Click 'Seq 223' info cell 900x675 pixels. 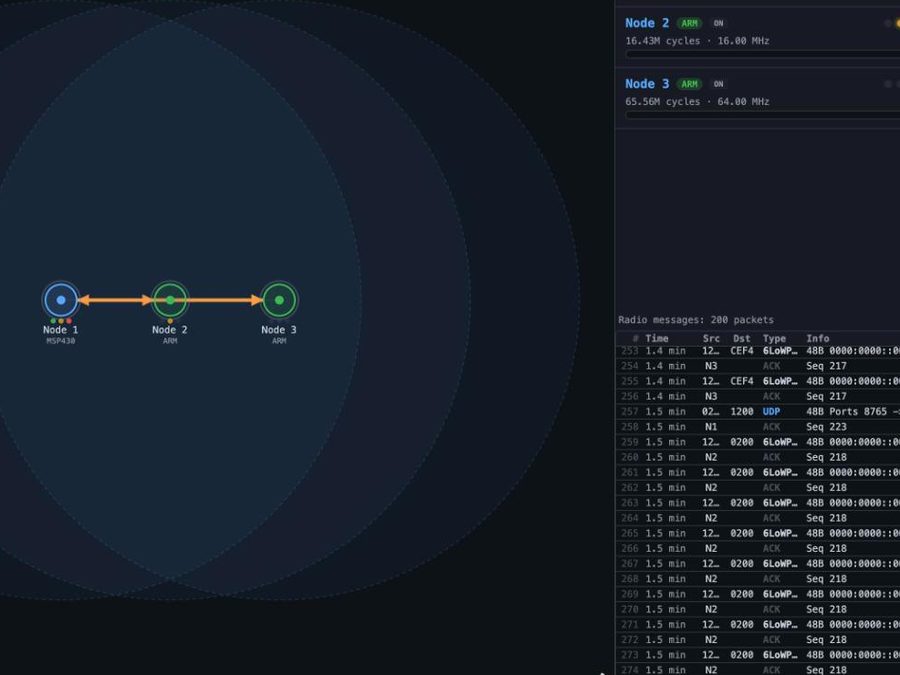(827, 426)
